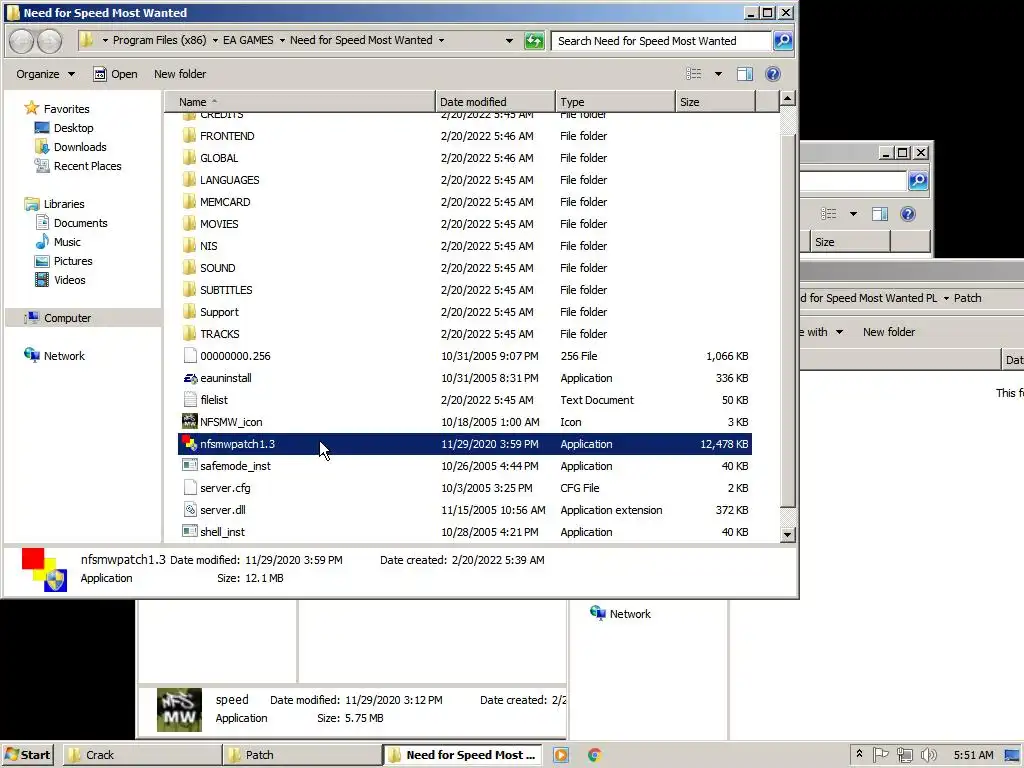Screen dimensions: 1024x768
Task: Click view dropdown arrow in back window
Action: pos(853,214)
